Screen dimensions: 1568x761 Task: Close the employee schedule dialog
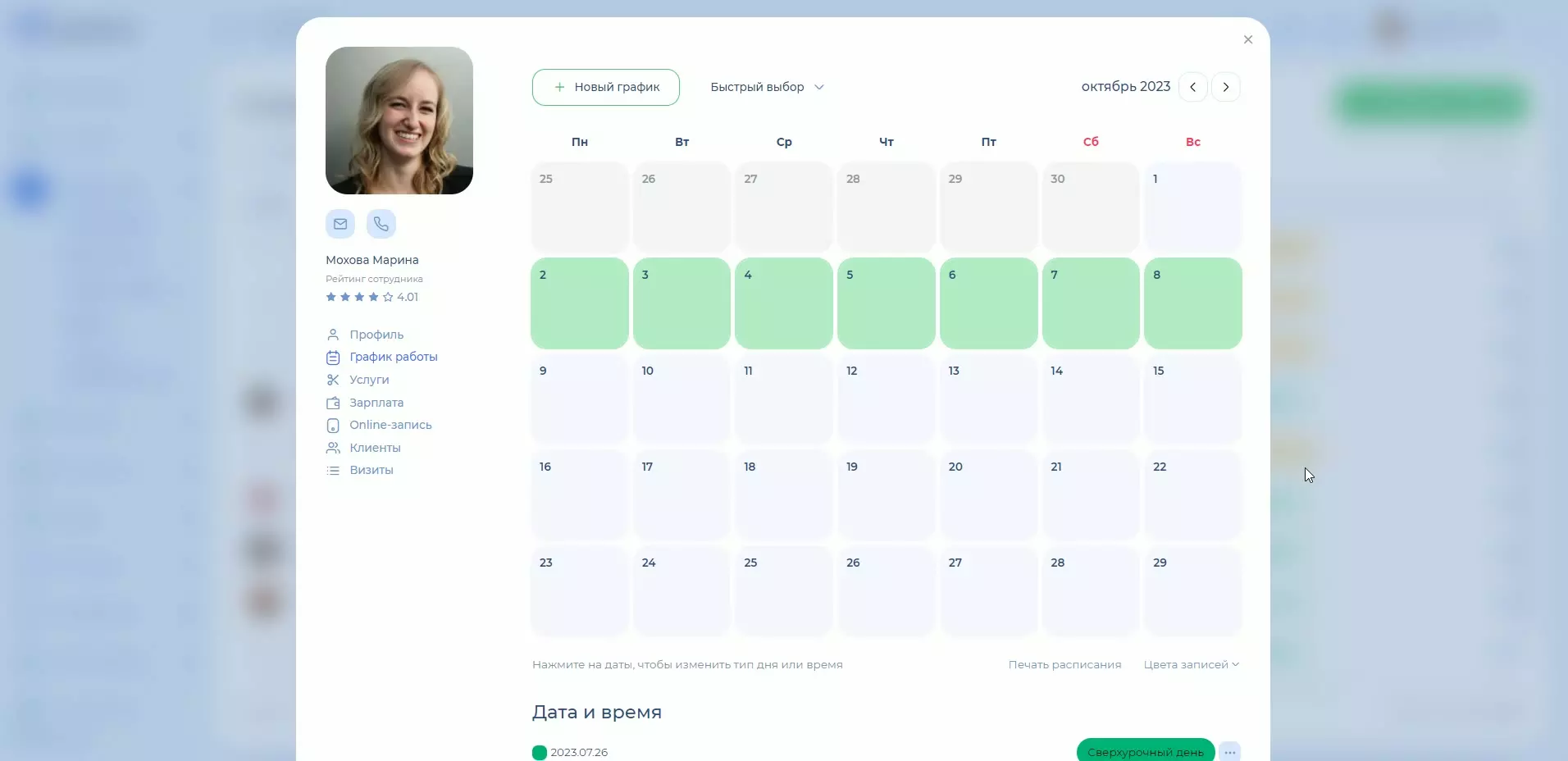[x=1247, y=39]
